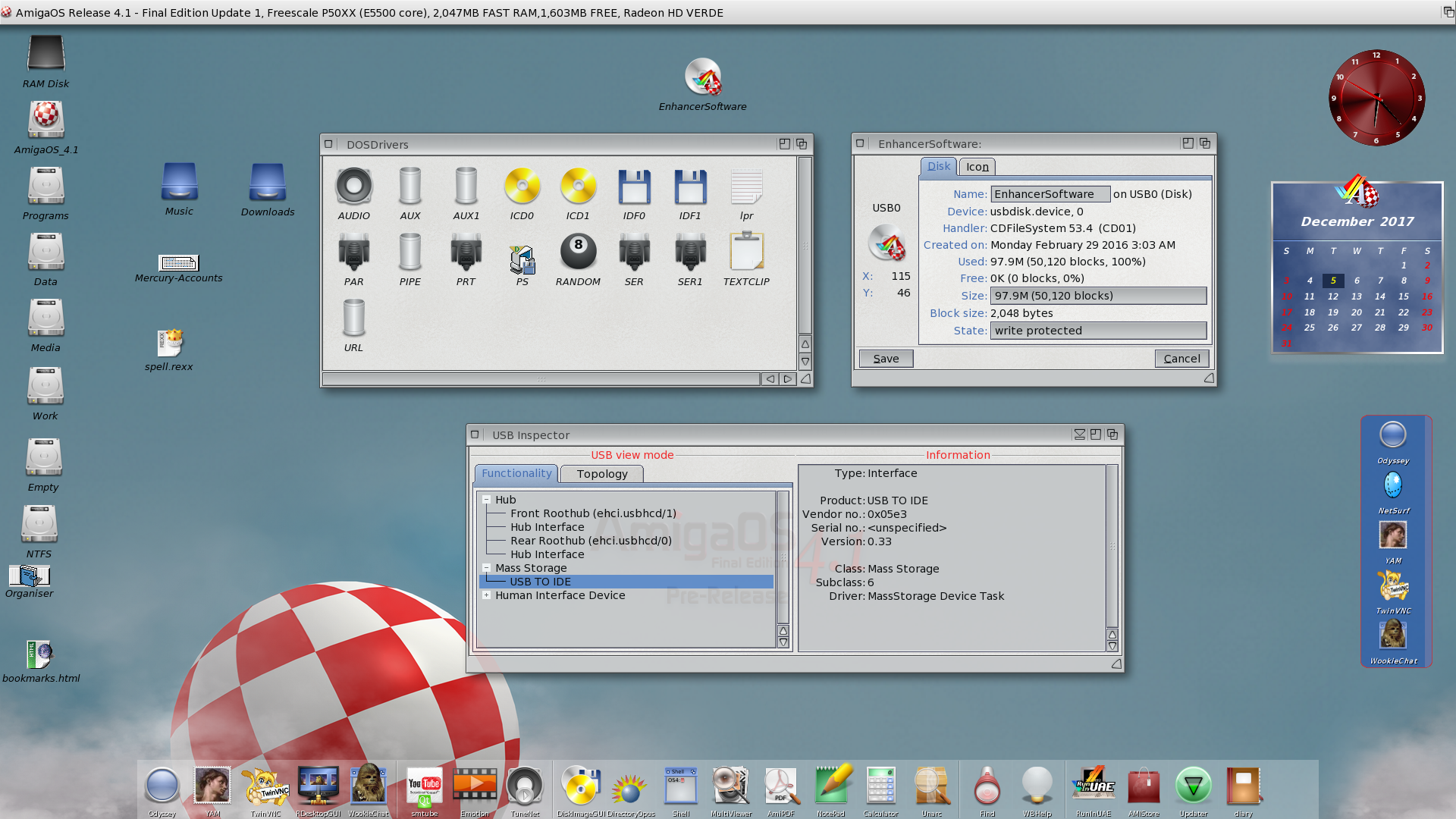Open the Shell icon in the dock
This screenshot has width=1456, height=819.
pyautogui.click(x=680, y=786)
